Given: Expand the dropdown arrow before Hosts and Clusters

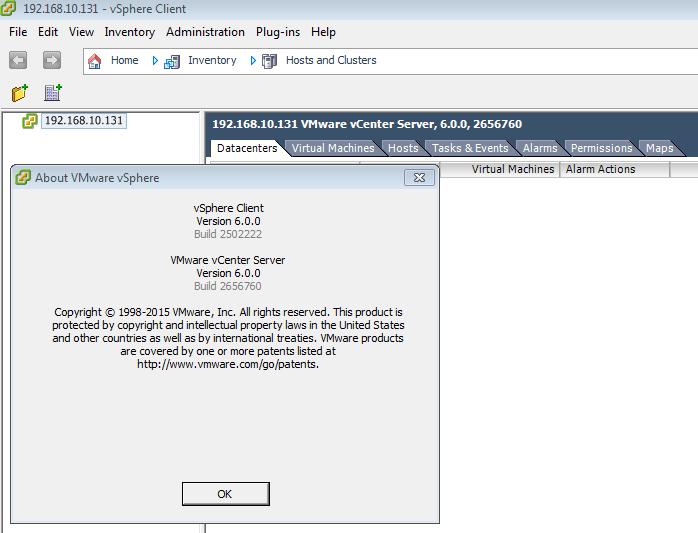Looking at the screenshot, I should 253,61.
